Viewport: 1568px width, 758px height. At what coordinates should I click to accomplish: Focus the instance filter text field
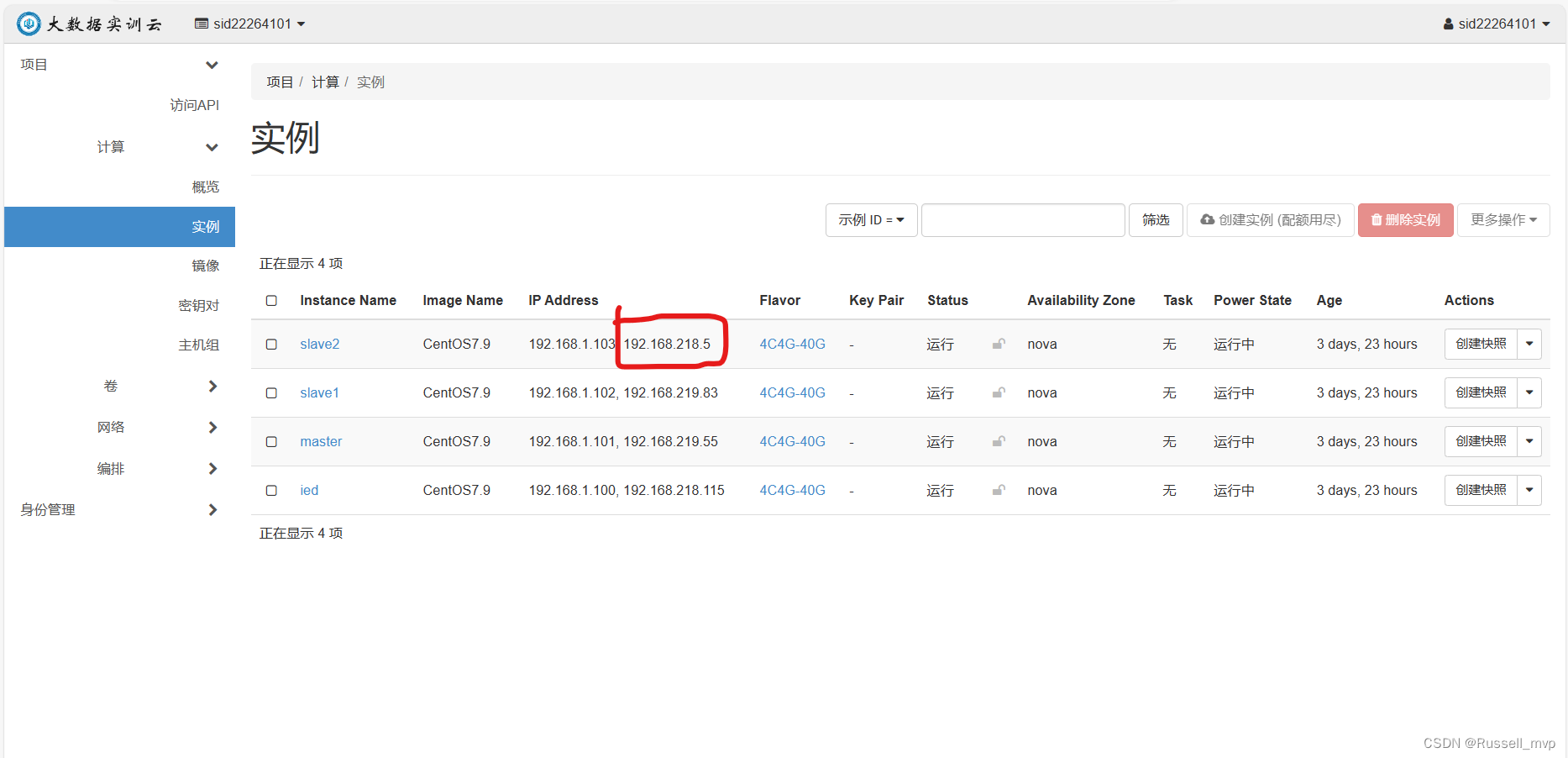1023,220
